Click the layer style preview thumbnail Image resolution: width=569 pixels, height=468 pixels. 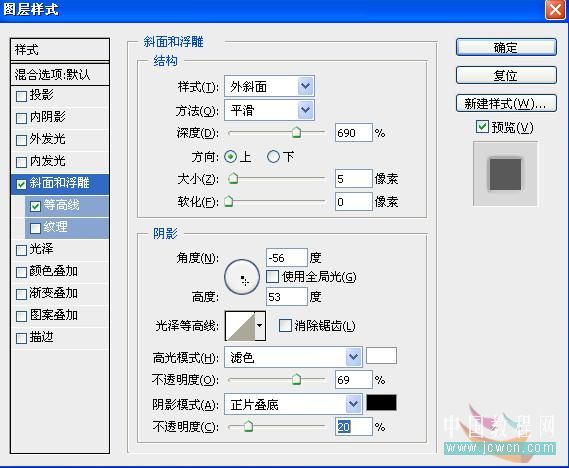(x=505, y=174)
